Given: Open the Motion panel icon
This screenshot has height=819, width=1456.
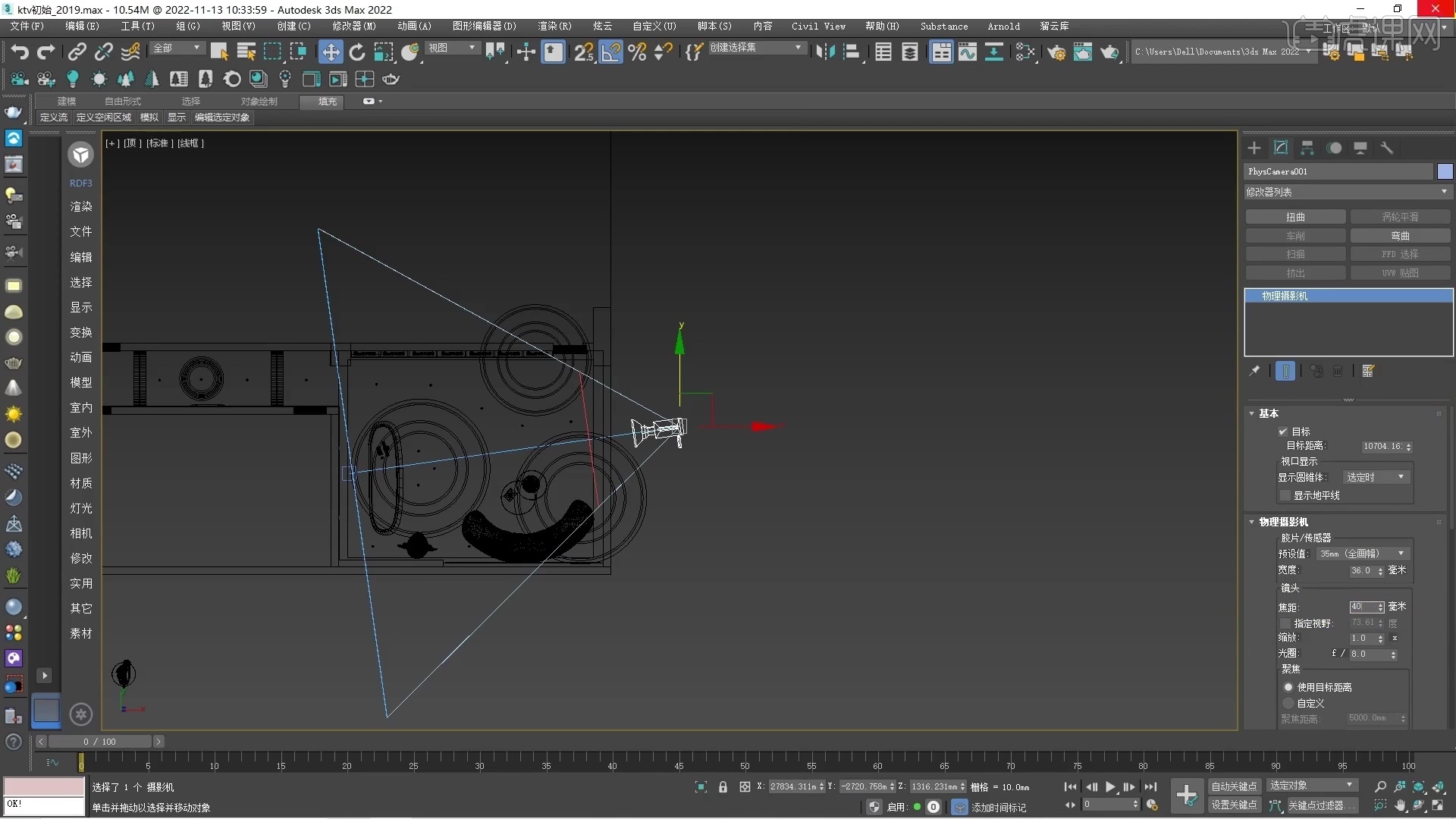Looking at the screenshot, I should coord(1335,148).
